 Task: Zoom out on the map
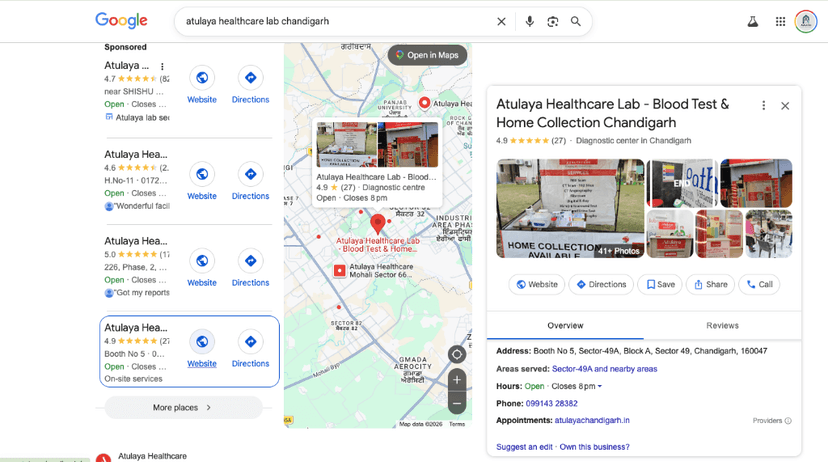tap(457, 403)
